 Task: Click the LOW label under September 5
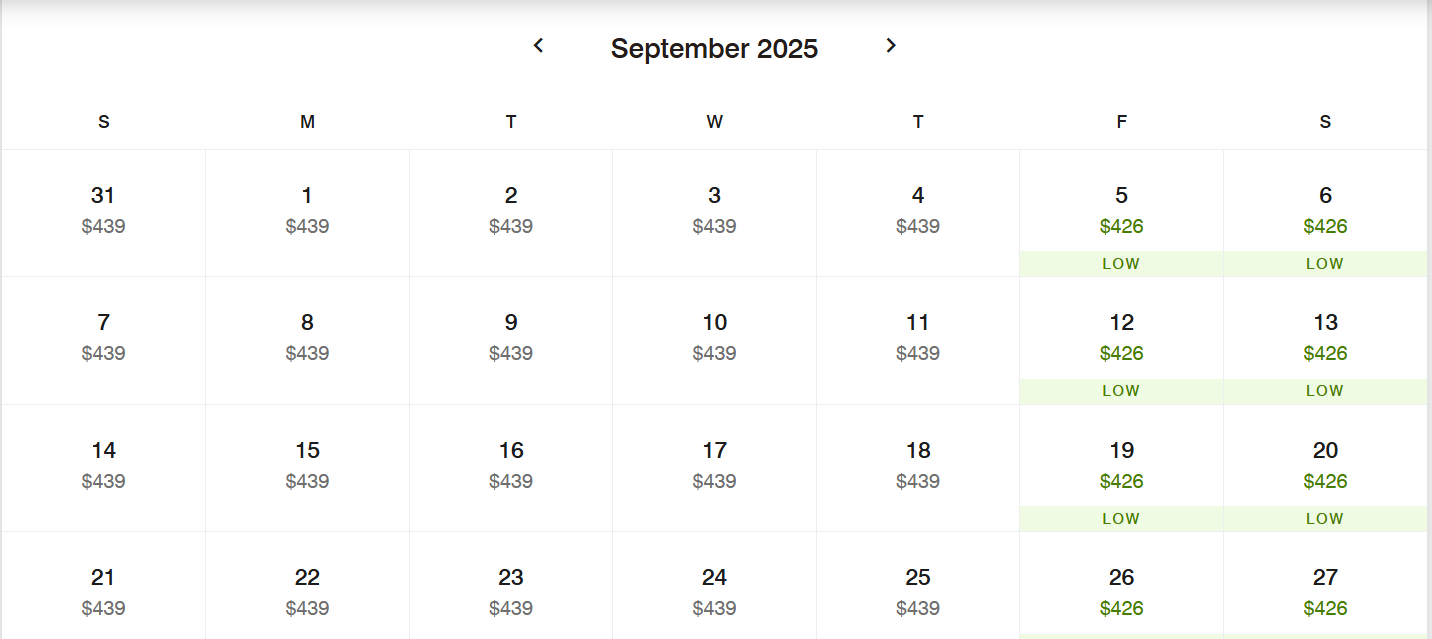point(1121,264)
